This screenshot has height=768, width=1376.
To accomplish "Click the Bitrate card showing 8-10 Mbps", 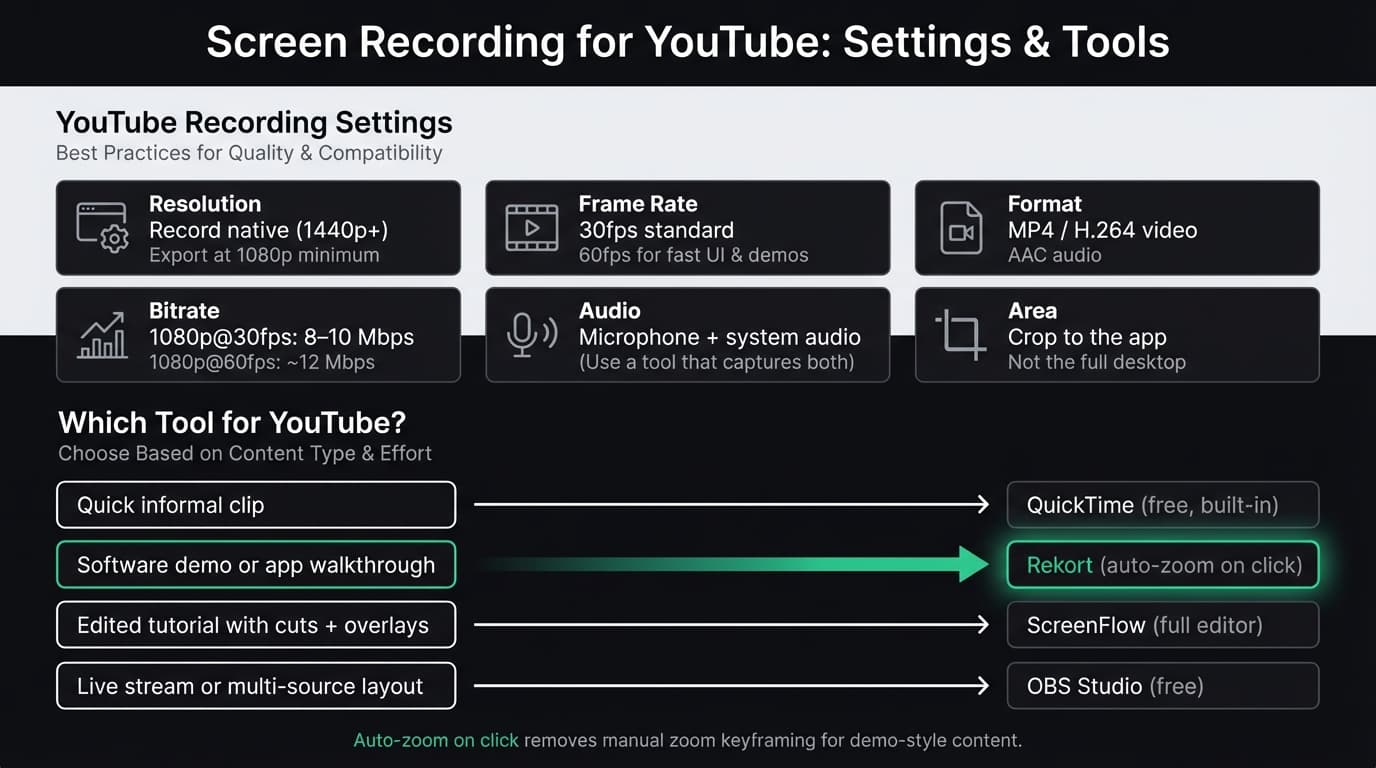I will tap(258, 334).
